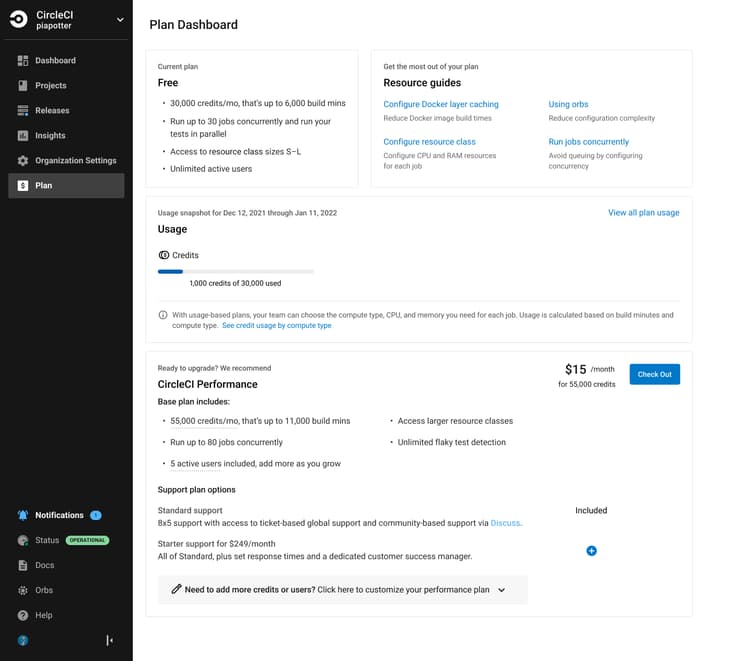Select the Projects icon in sidebar
The width and height of the screenshot is (750, 661).
[x=23, y=86]
